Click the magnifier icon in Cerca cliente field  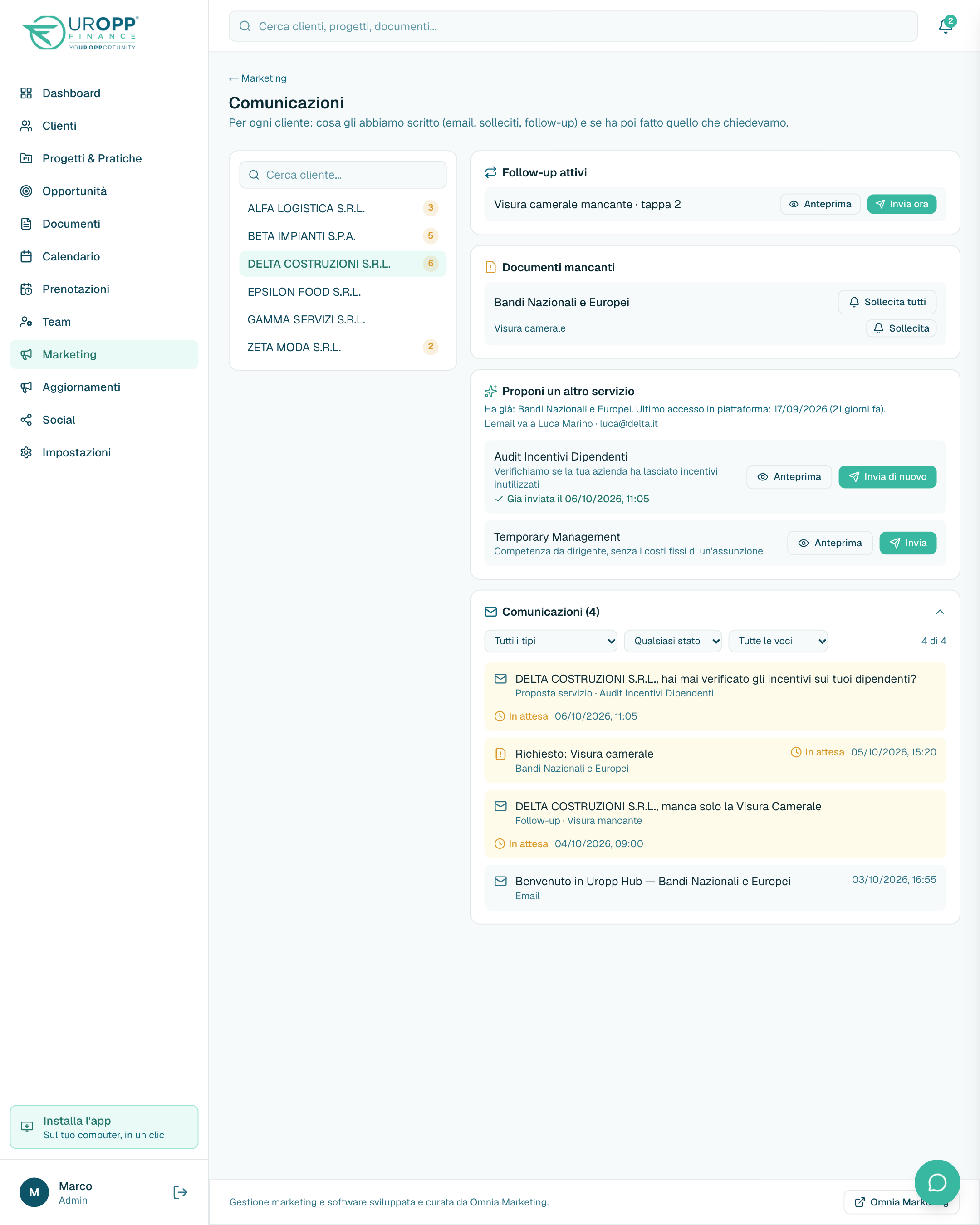pyautogui.click(x=254, y=175)
